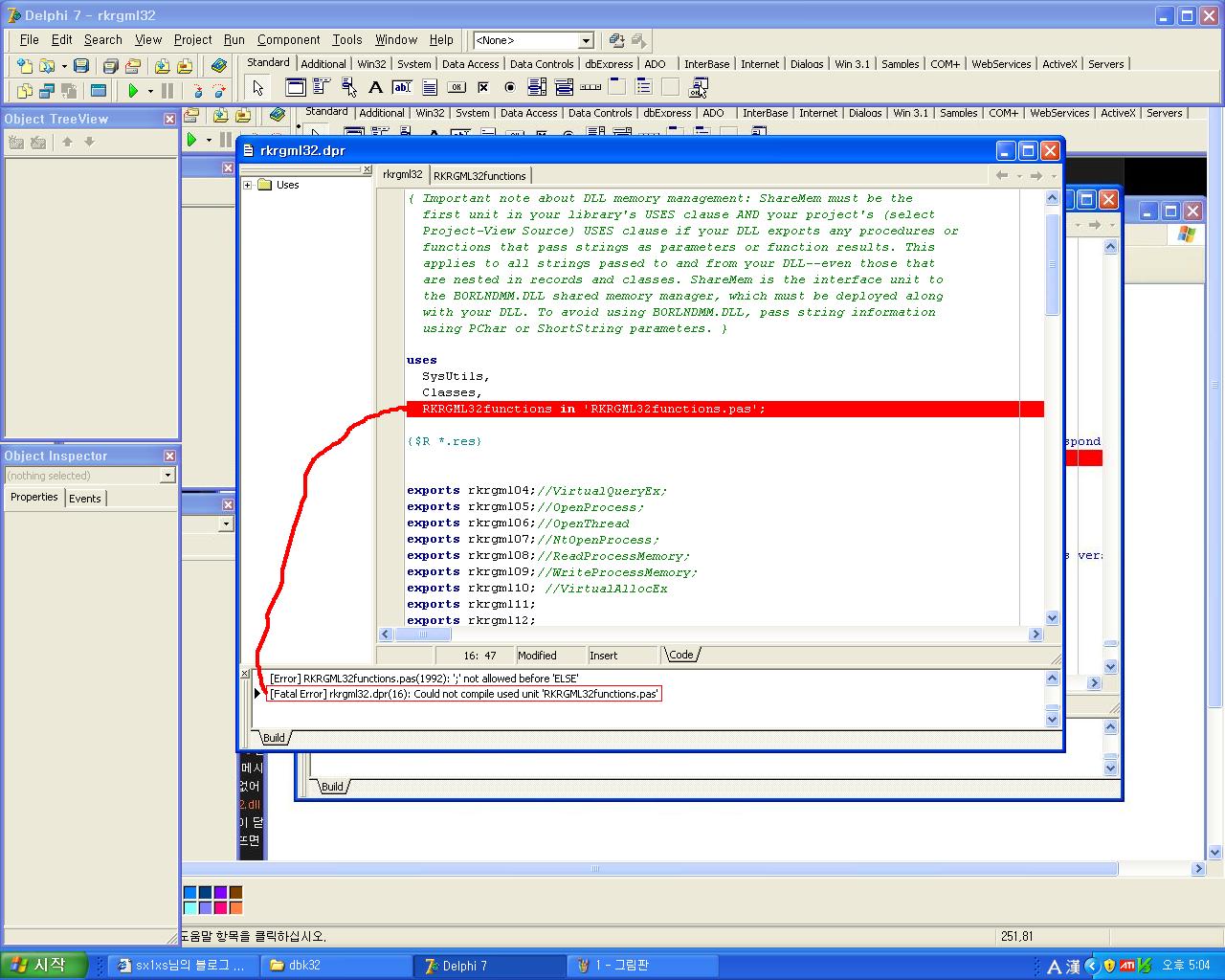Screen dimensions: 1225x980
Task: Click the Delphi 7 taskbar button
Action: 489,966
